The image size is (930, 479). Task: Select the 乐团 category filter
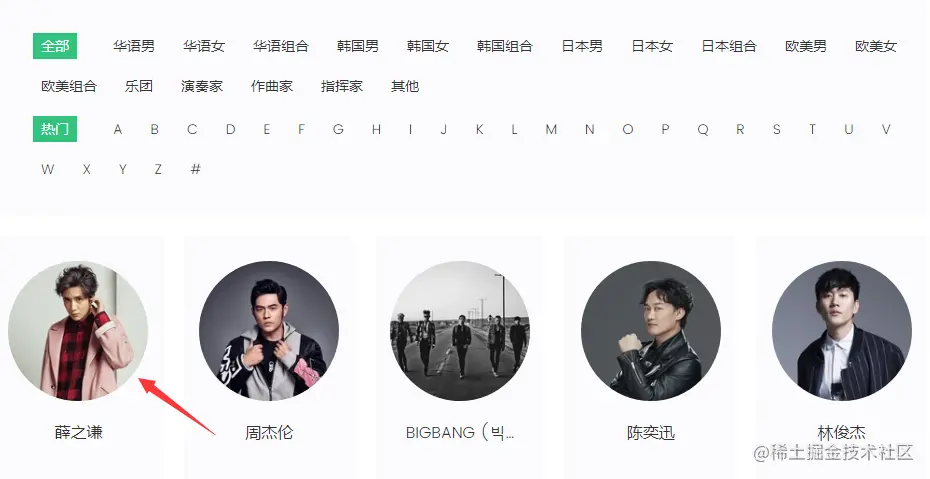tap(139, 86)
